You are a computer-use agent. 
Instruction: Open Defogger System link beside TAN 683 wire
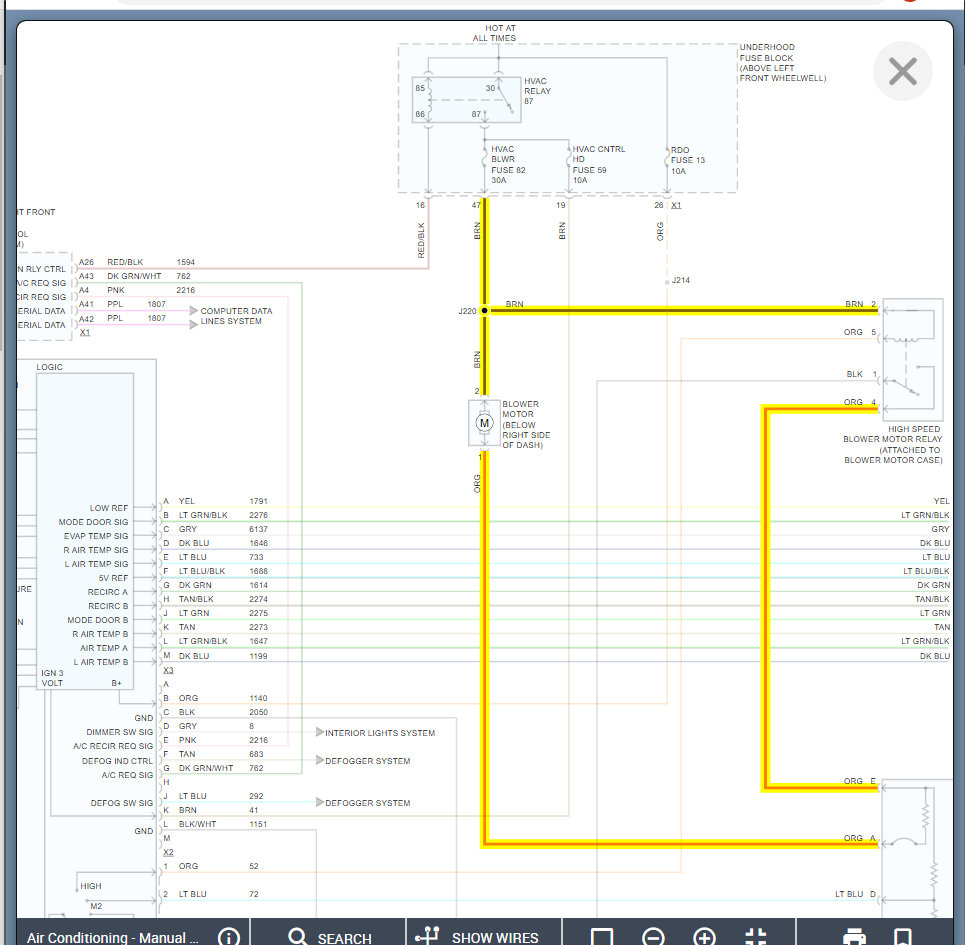tap(366, 761)
